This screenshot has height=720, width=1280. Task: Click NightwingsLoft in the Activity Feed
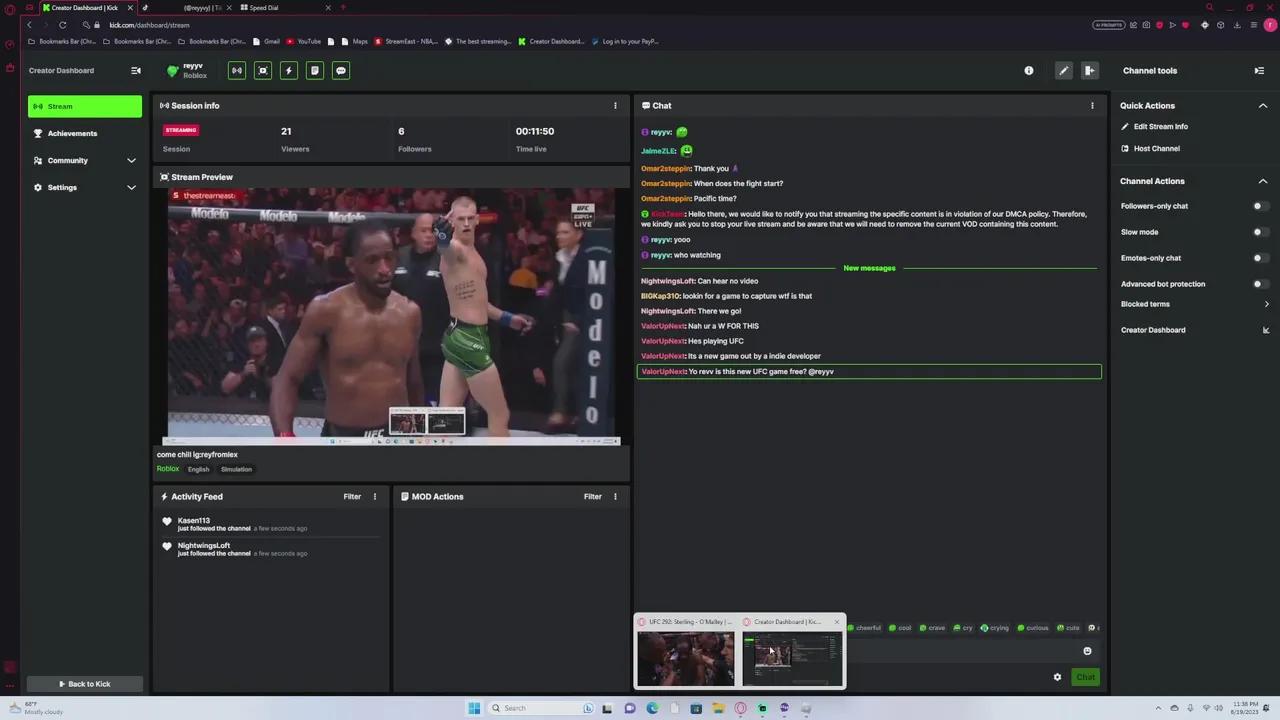204,546
